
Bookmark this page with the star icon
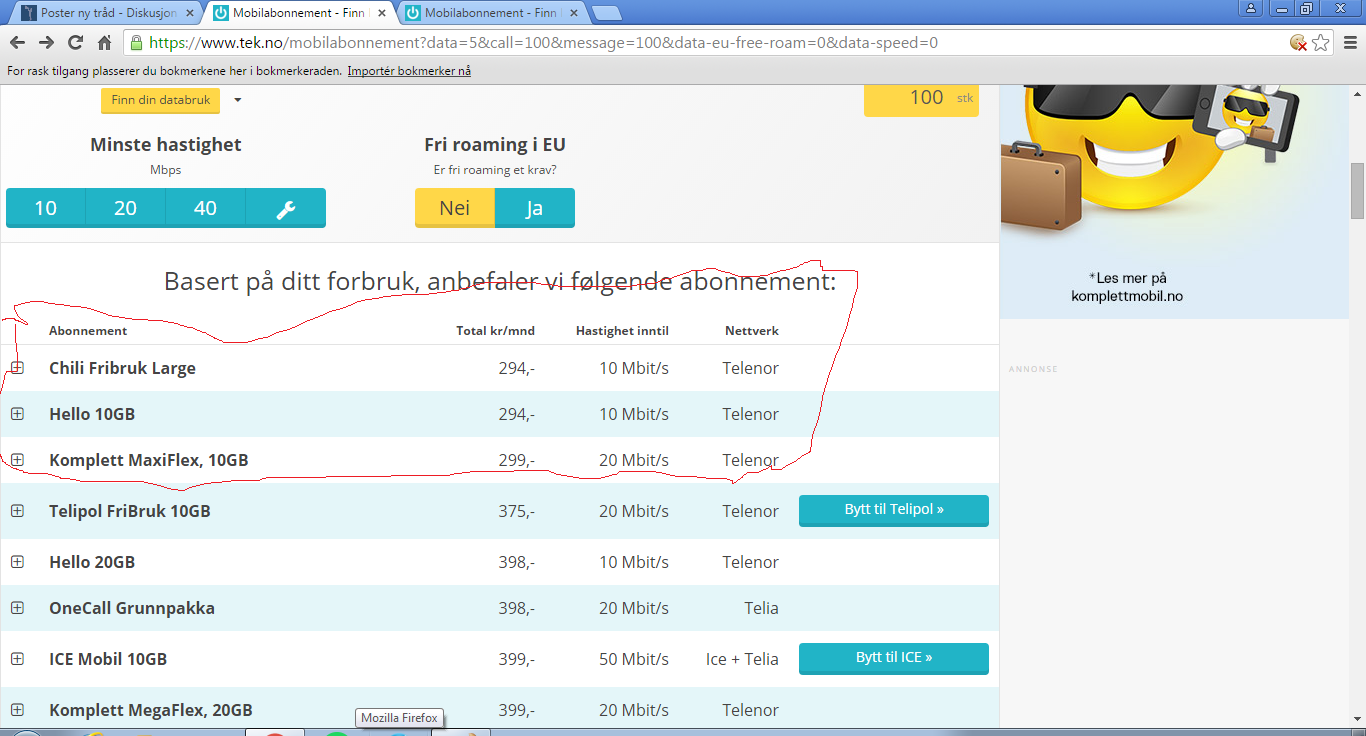click(1321, 43)
